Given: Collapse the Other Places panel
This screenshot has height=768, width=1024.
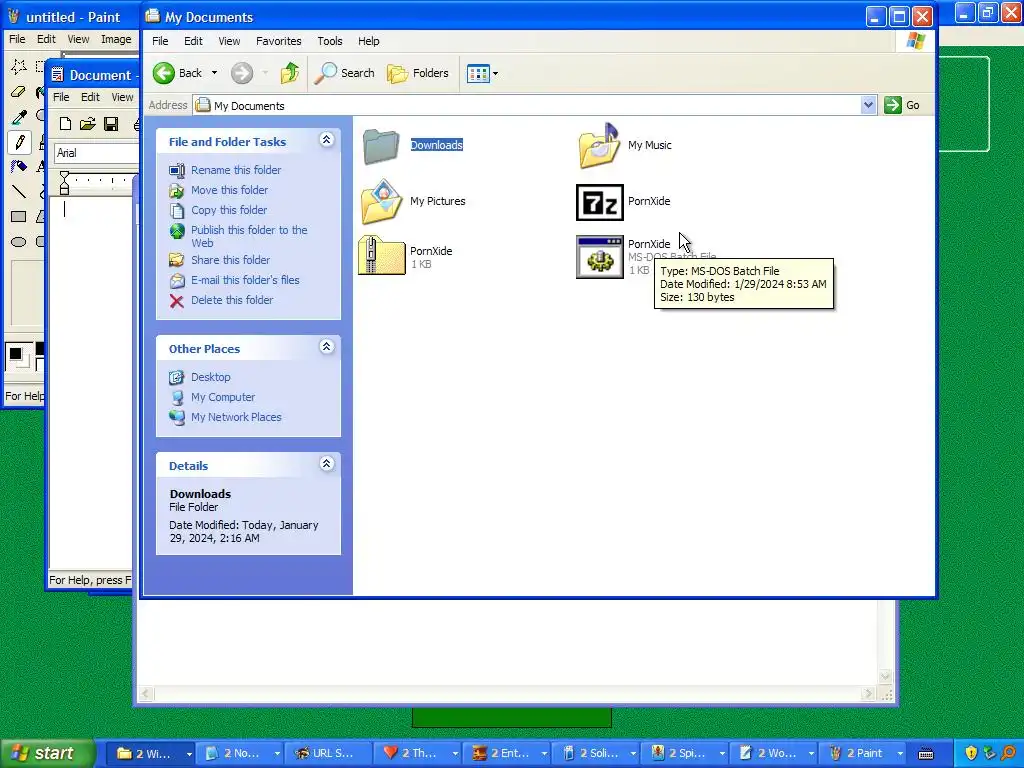Looking at the screenshot, I should 327,347.
